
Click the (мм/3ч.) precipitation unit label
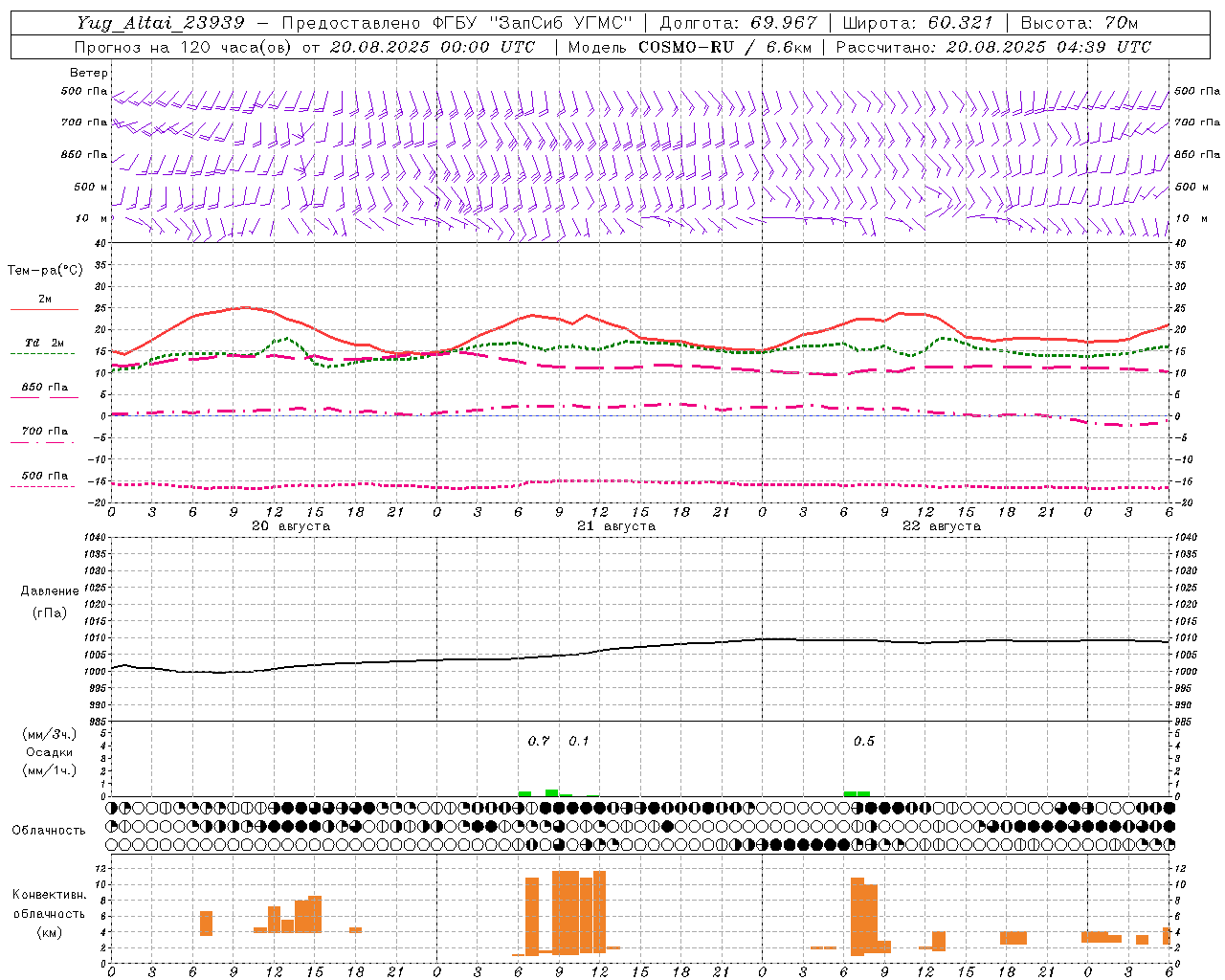(50, 734)
